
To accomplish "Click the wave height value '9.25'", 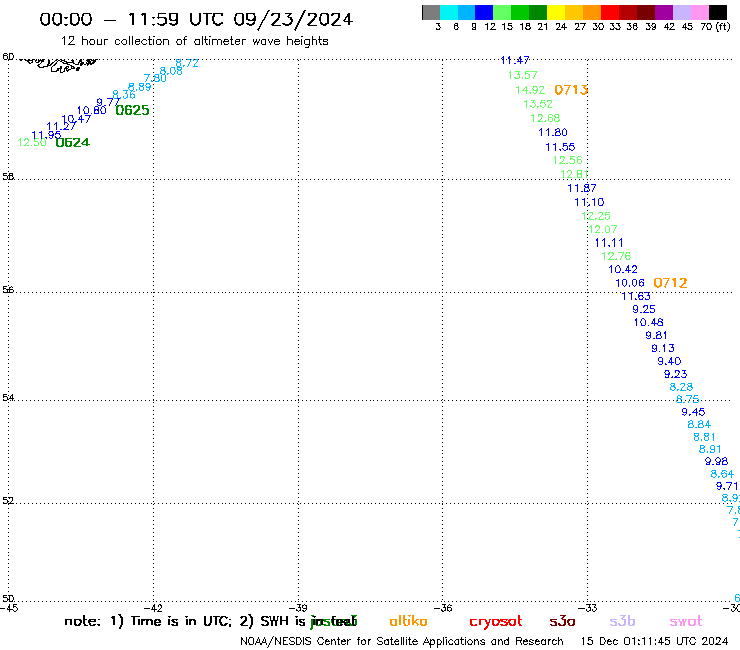I will [644, 309].
